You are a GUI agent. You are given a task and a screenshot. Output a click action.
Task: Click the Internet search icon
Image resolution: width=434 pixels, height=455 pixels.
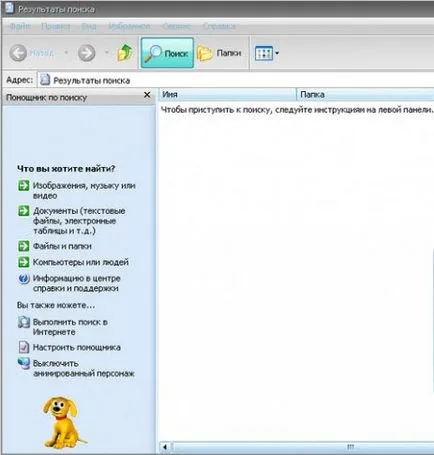24,322
